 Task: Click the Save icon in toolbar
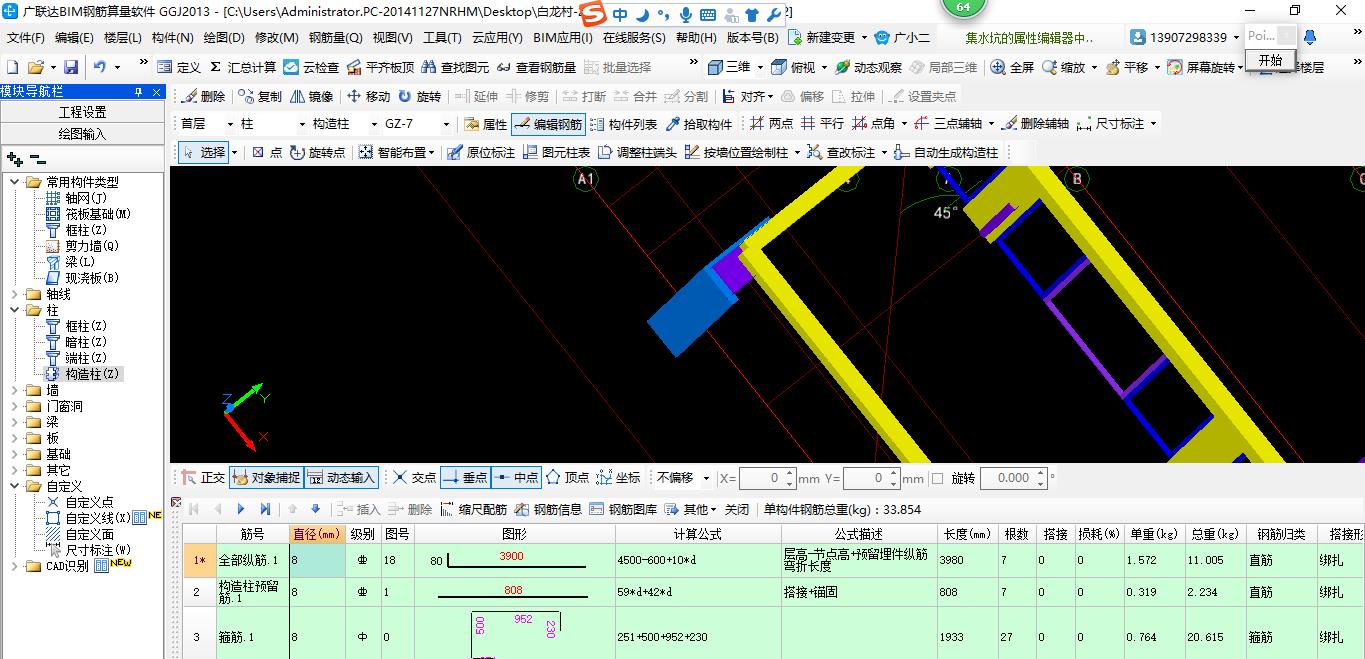pyautogui.click(x=71, y=67)
